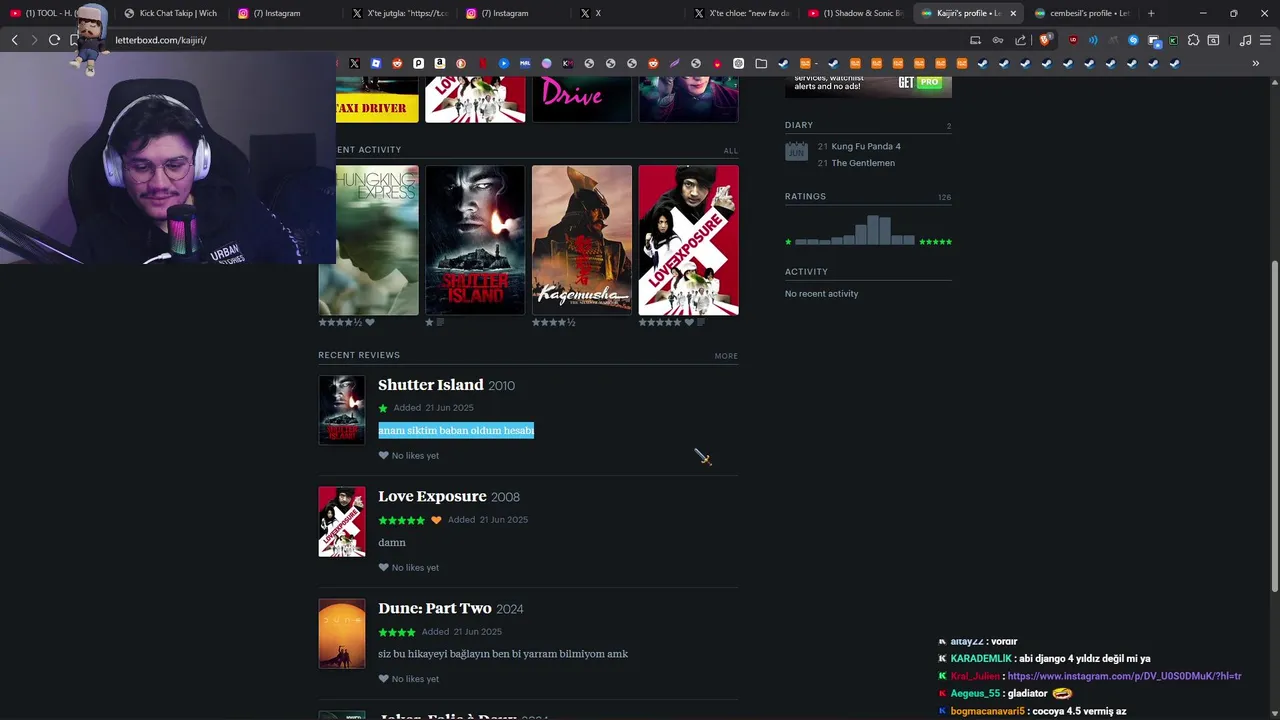Open a new tab with plus button
1280x720 pixels.
click(x=1151, y=13)
